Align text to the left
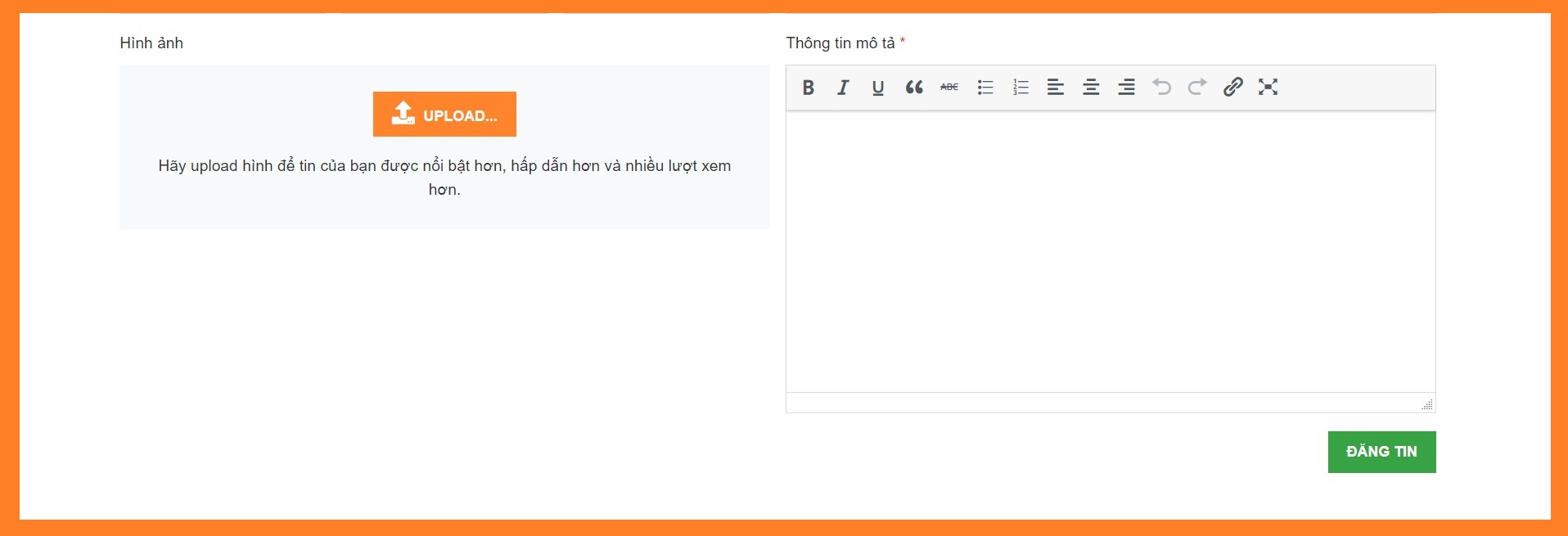1568x536 pixels. tap(1056, 88)
